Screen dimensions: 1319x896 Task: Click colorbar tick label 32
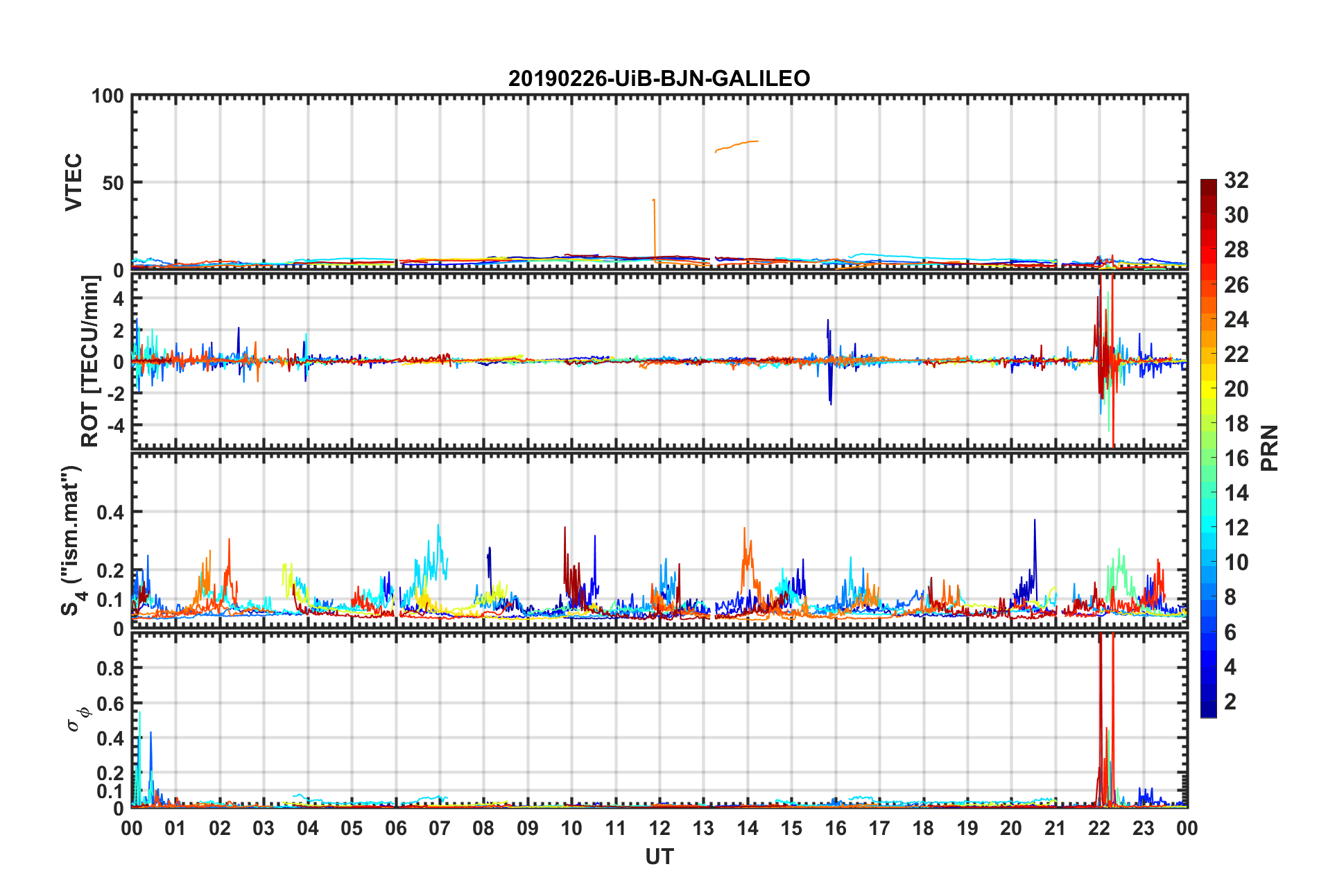click(x=1236, y=180)
